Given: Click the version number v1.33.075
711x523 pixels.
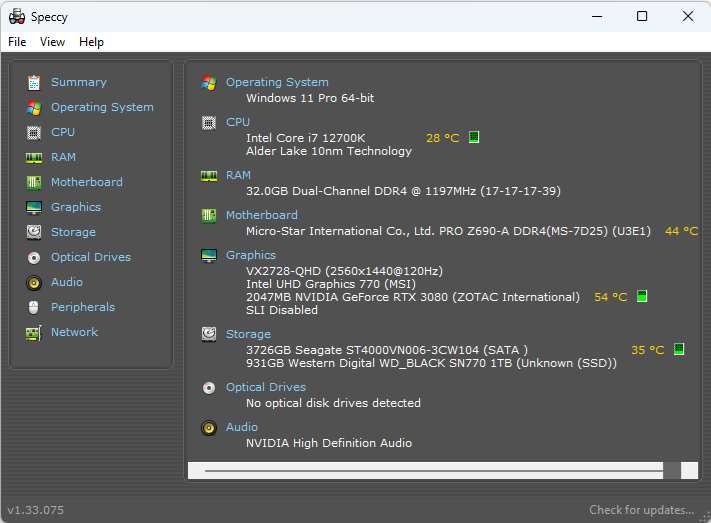Looking at the screenshot, I should (36, 510).
